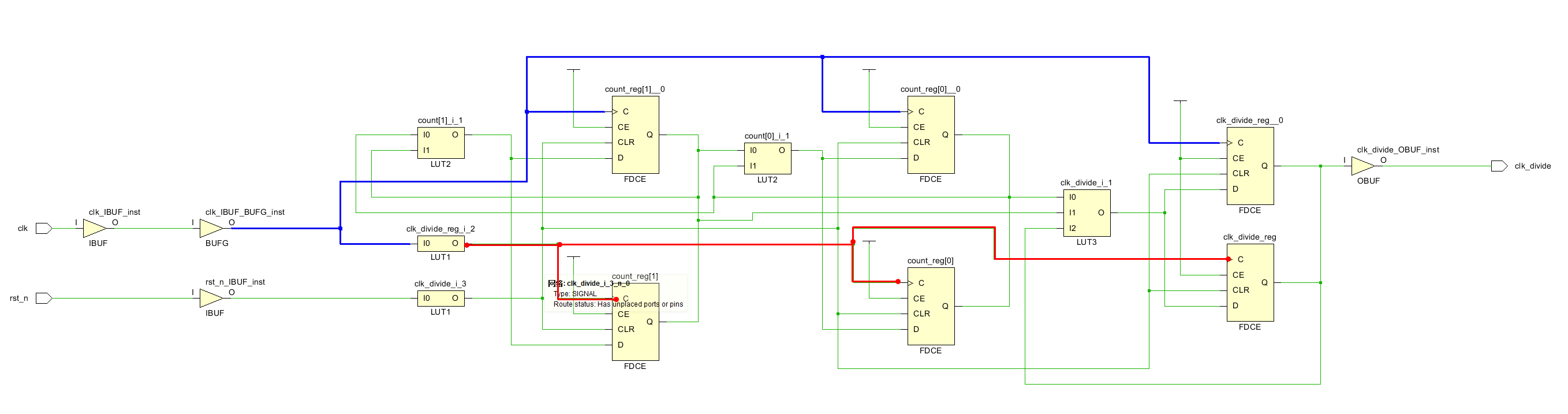This screenshot has height=414, width=1568.
Task: Select the count_reg[0]__0 FDCE flip-flop
Action: (931, 135)
